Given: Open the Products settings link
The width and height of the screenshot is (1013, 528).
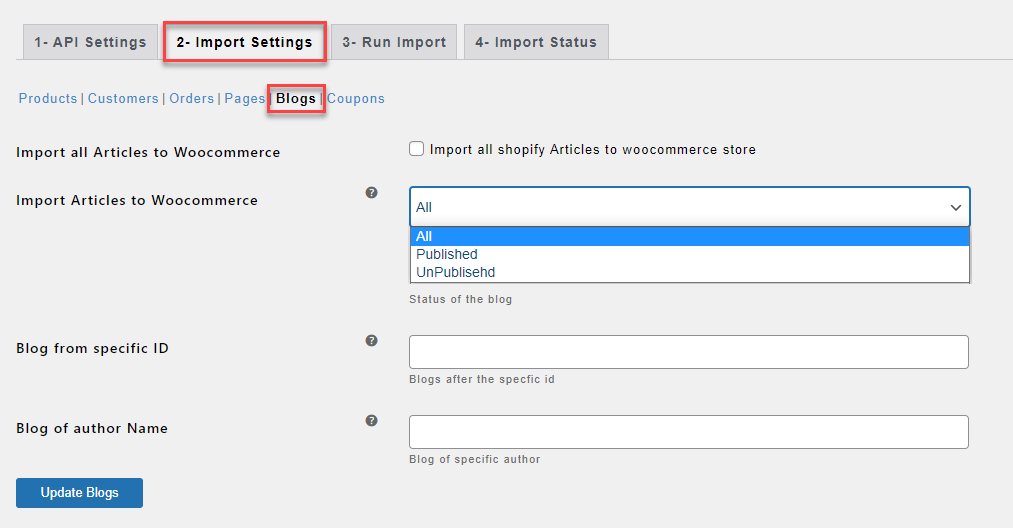Looking at the screenshot, I should 48,98.
